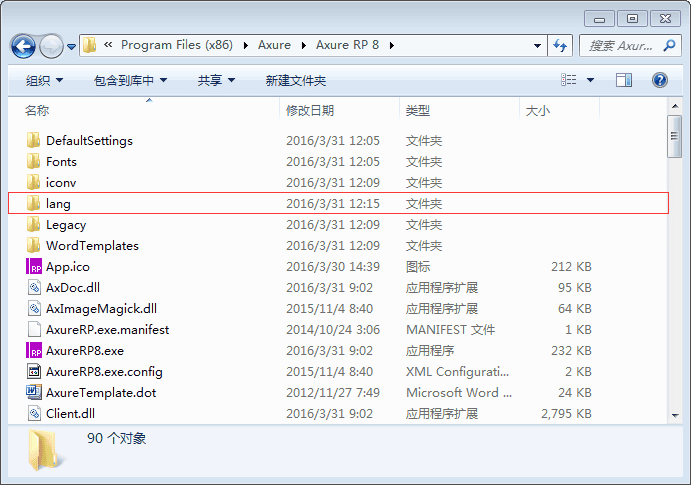The image size is (691, 485).
Task: Select the file name AxureRP8.exe
Action: click(85, 351)
